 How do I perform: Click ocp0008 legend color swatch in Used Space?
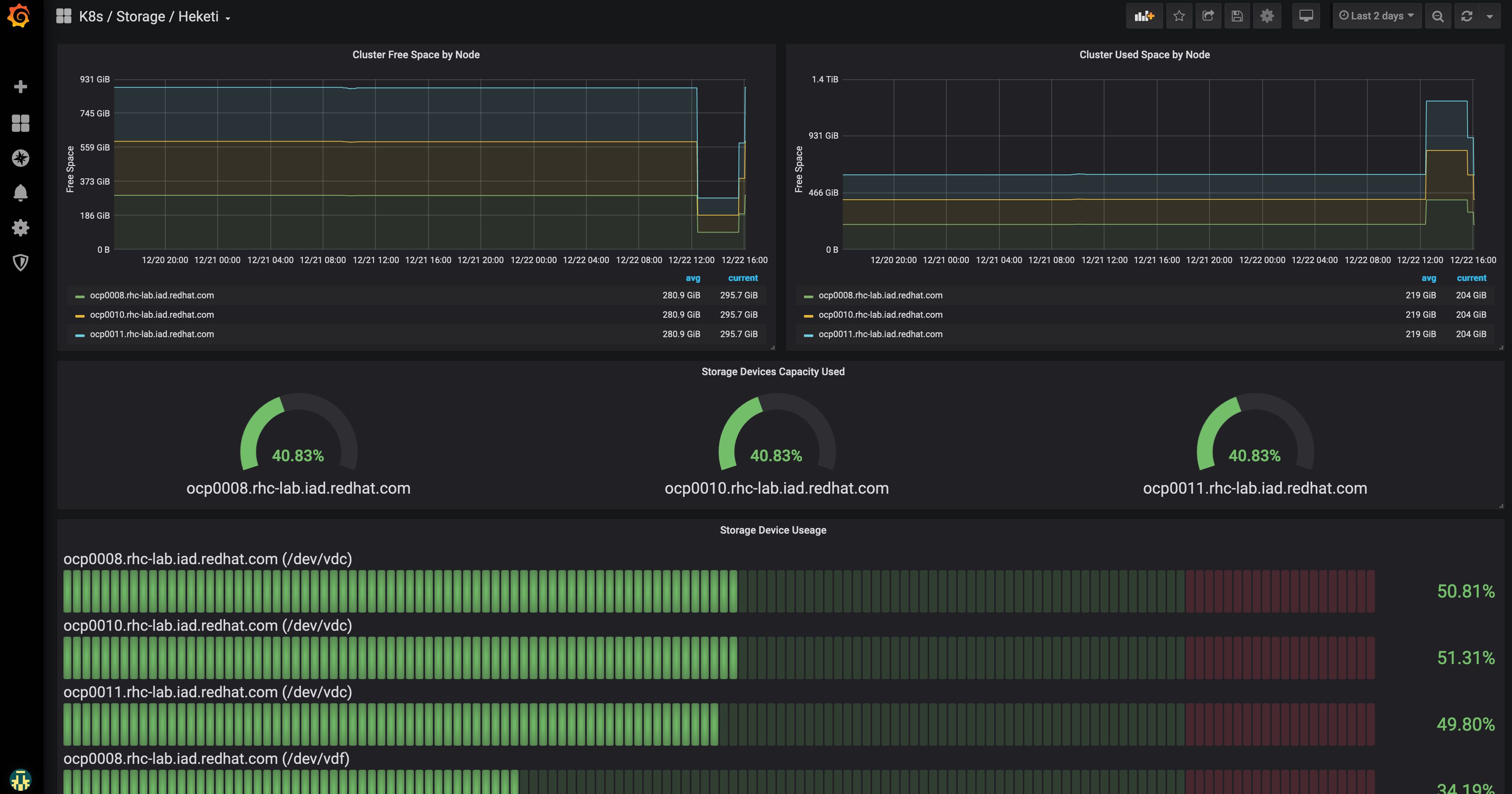click(808, 296)
